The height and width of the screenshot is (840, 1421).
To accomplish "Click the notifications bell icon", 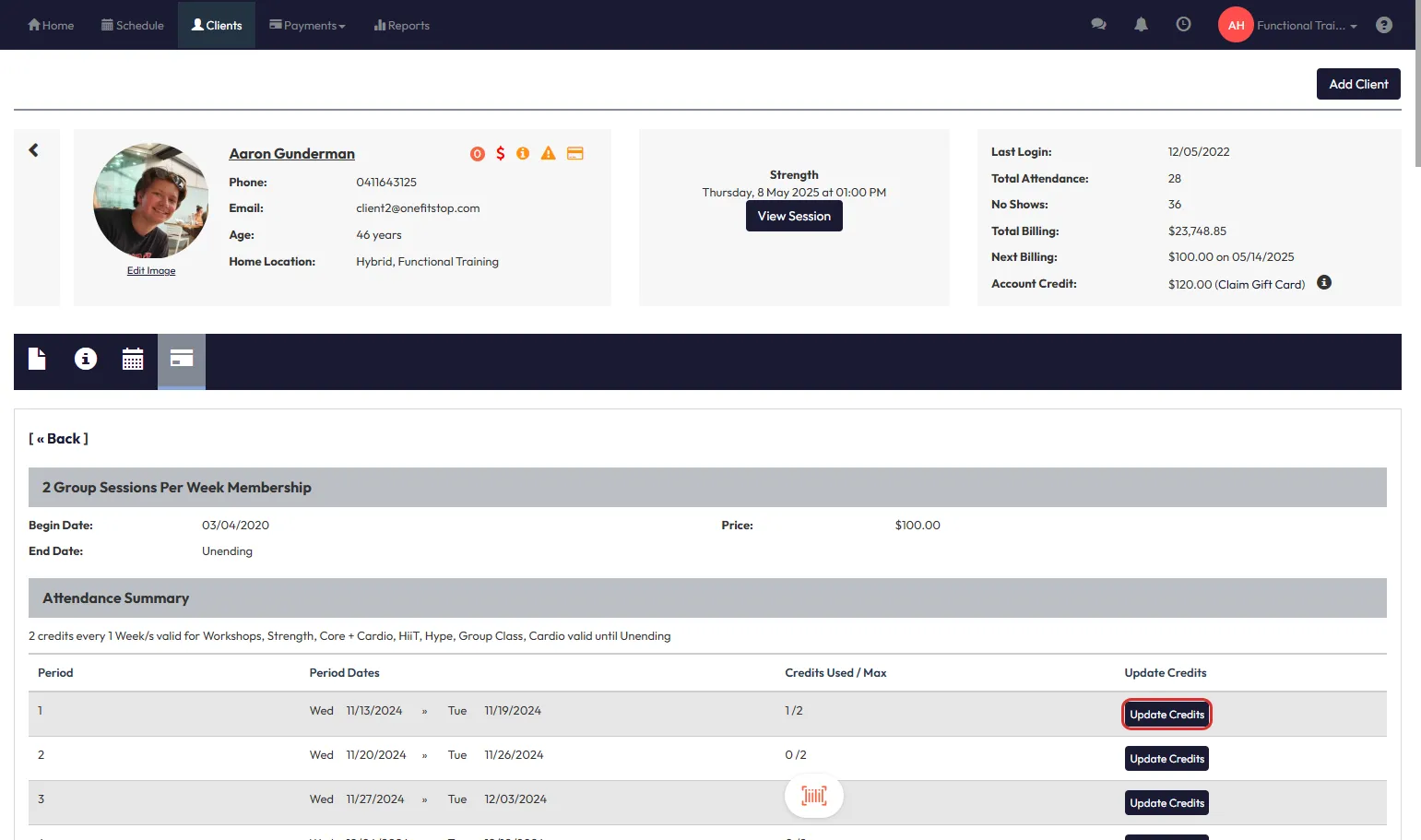I will click(x=1141, y=25).
